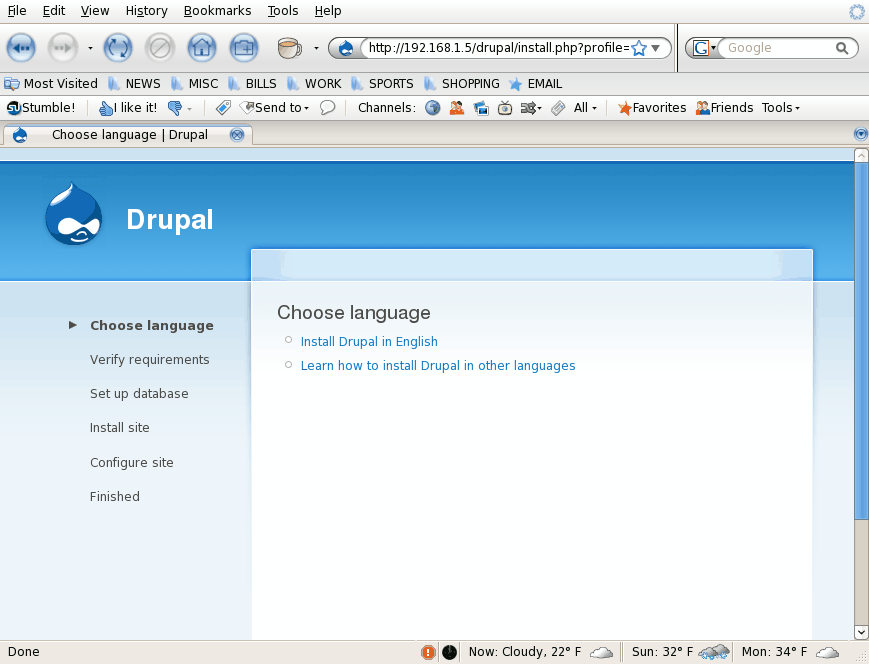Select the photos channel icon
869x664 pixels.
click(x=480, y=108)
